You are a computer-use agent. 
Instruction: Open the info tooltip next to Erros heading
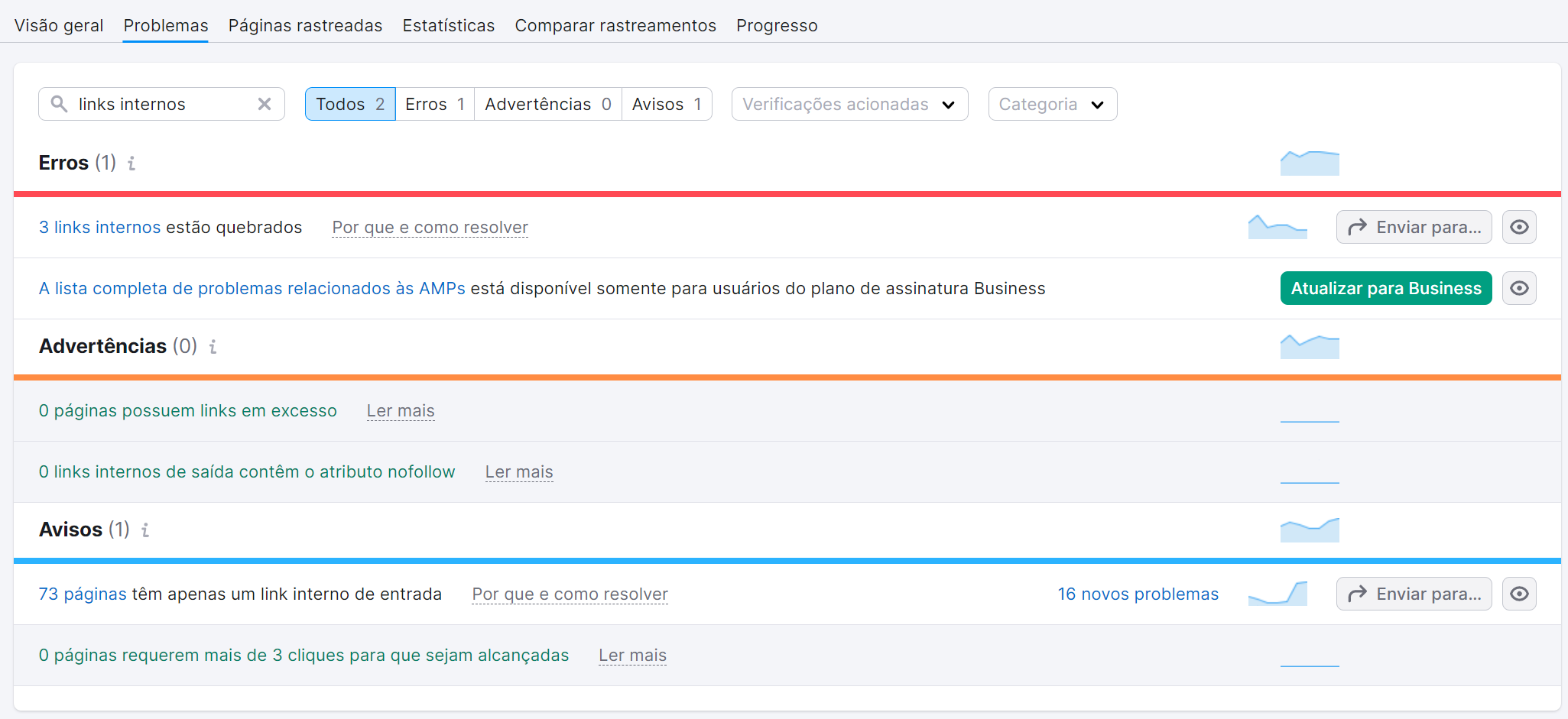(x=132, y=163)
